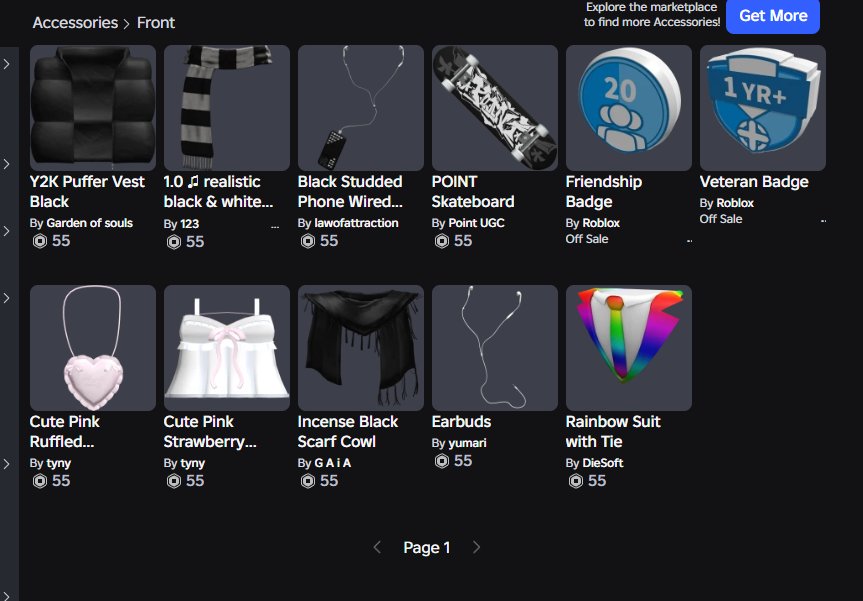Open creator link Garden of souls
863x601 pixels.
tap(89, 223)
